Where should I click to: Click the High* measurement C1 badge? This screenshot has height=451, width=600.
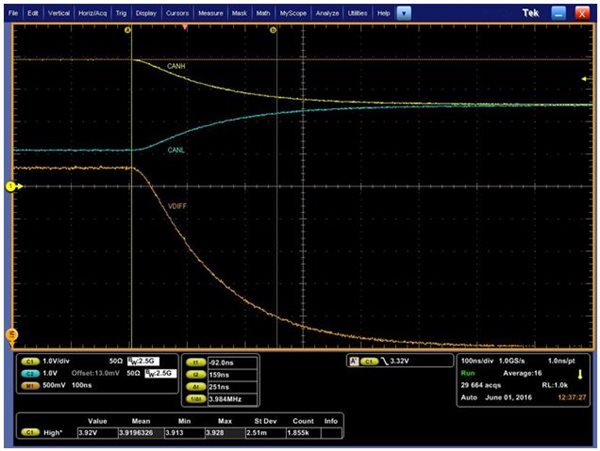coord(30,433)
